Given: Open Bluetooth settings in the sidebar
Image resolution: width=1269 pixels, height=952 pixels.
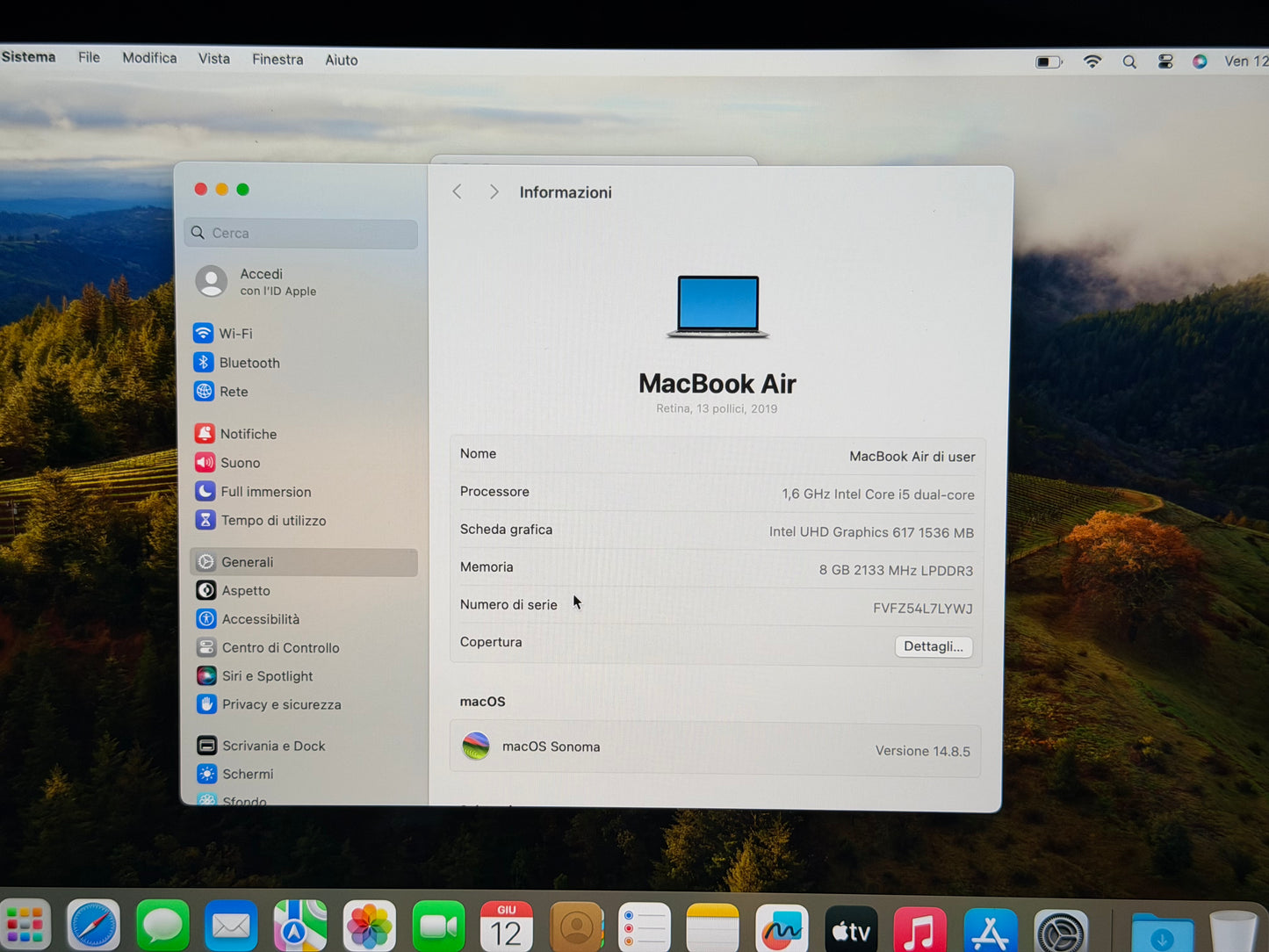Looking at the screenshot, I should pos(237,363).
